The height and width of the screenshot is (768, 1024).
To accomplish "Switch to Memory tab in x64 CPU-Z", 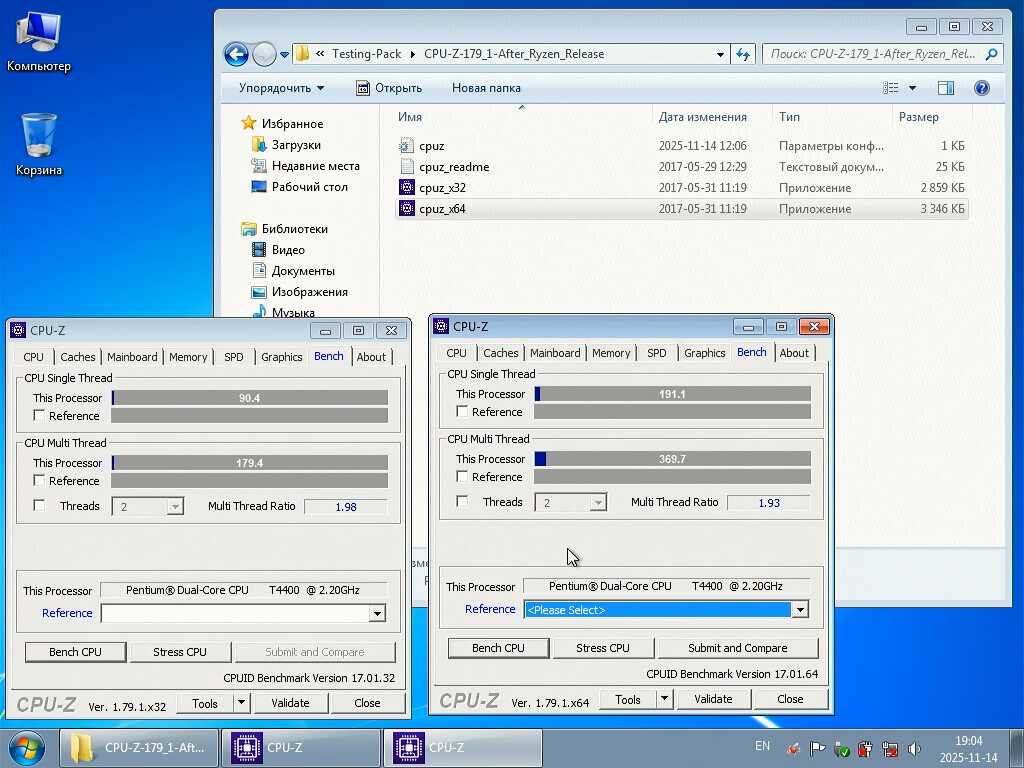I will pos(611,353).
